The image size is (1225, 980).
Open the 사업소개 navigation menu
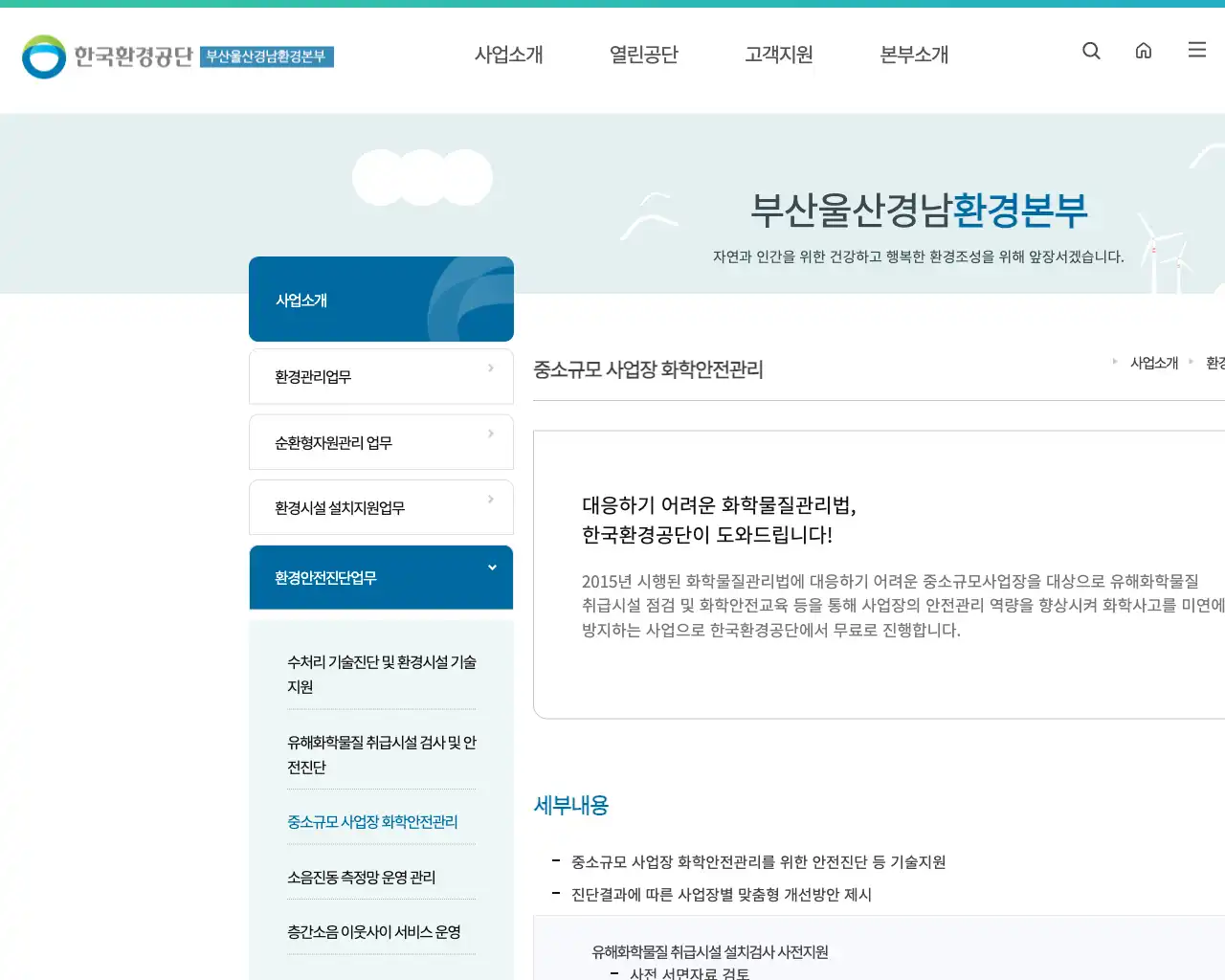point(508,55)
